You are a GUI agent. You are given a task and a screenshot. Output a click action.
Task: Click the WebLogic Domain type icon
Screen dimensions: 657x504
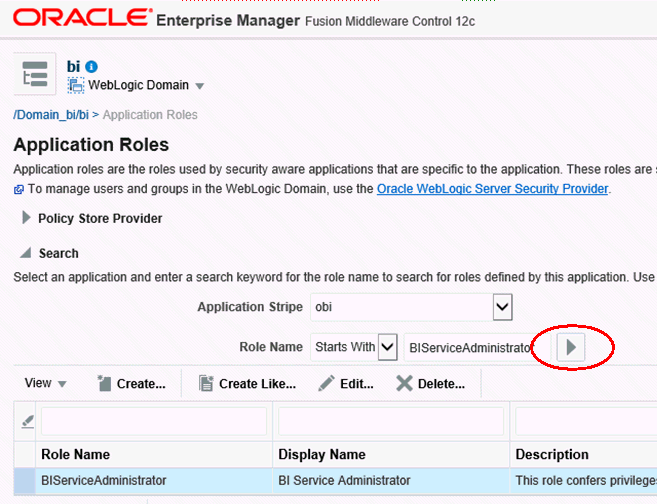point(76,85)
